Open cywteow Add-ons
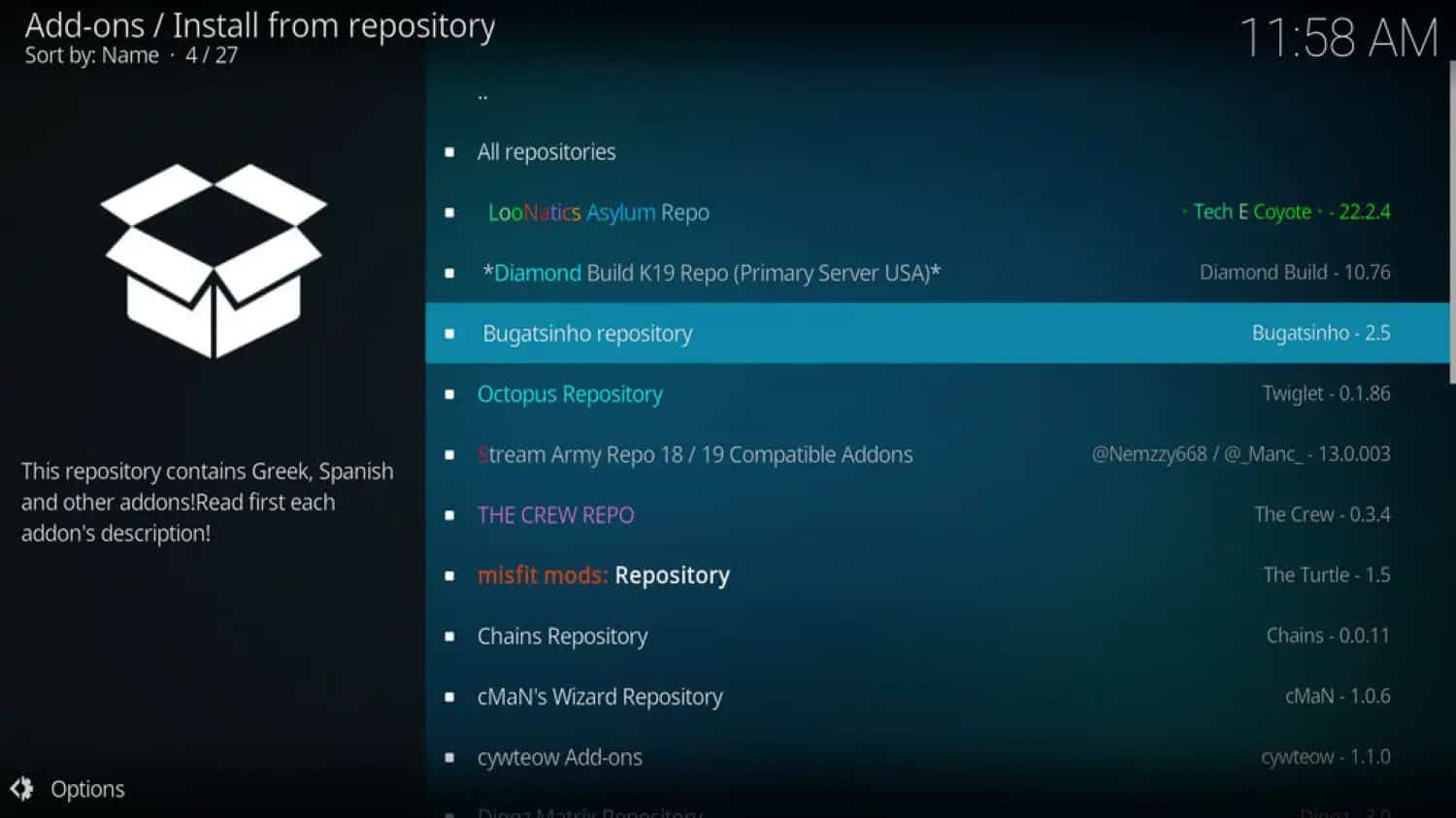This screenshot has height=818, width=1456. pos(938,757)
